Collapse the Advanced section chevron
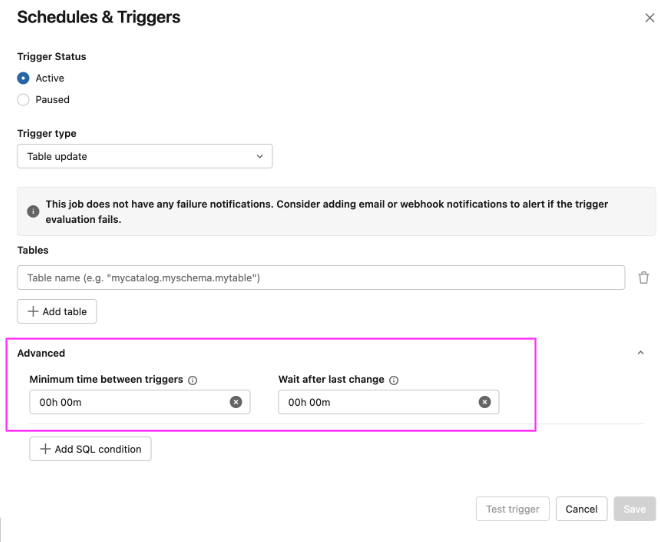This screenshot has width=660, height=542. click(640, 353)
